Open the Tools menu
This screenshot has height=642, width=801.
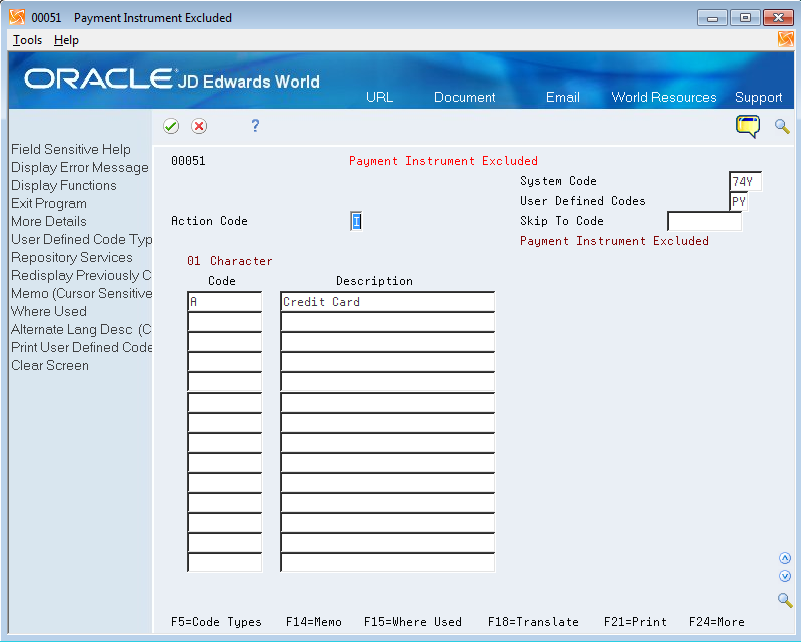(27, 40)
